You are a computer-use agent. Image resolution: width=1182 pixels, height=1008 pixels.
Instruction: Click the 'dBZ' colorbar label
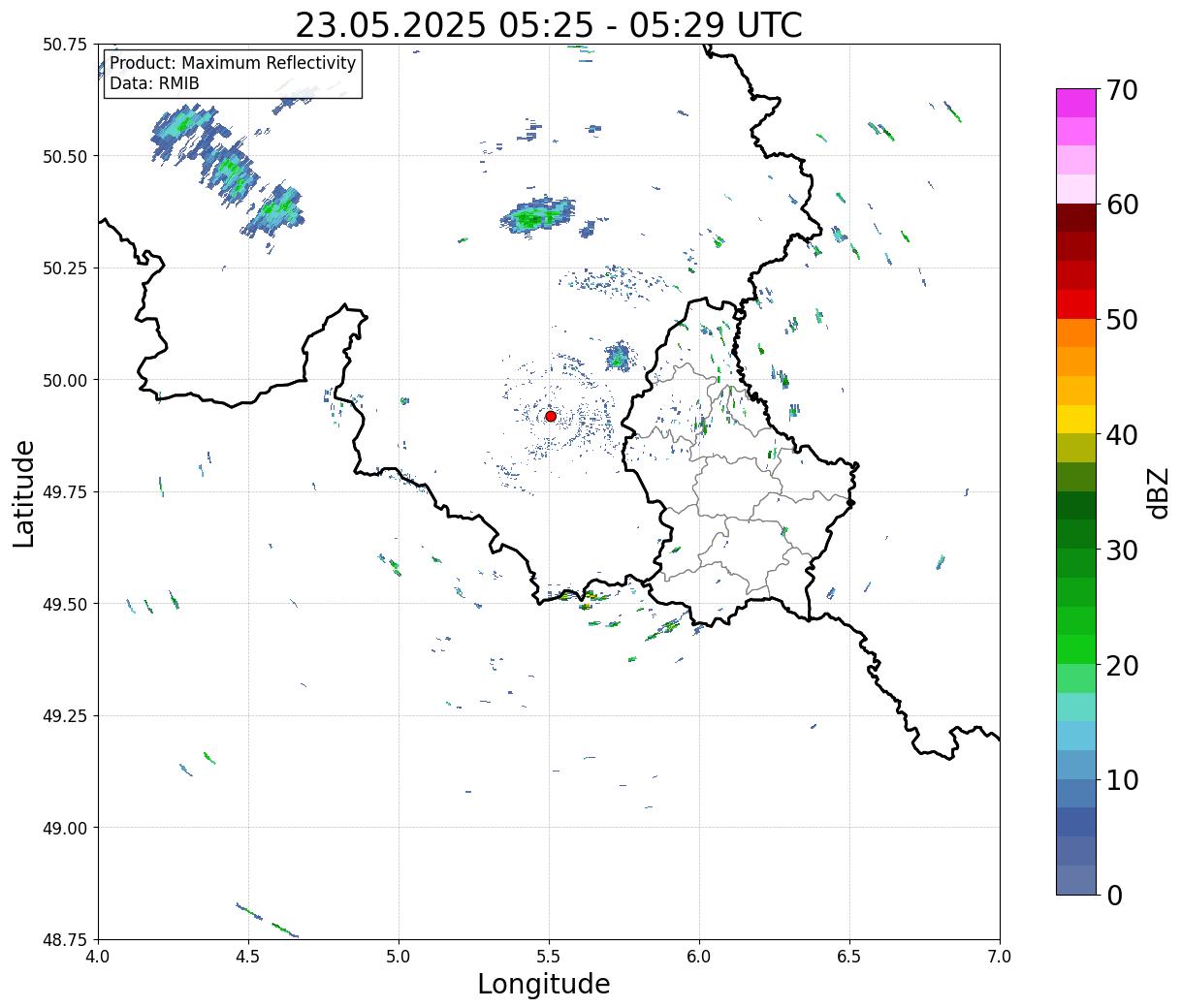tap(1158, 493)
